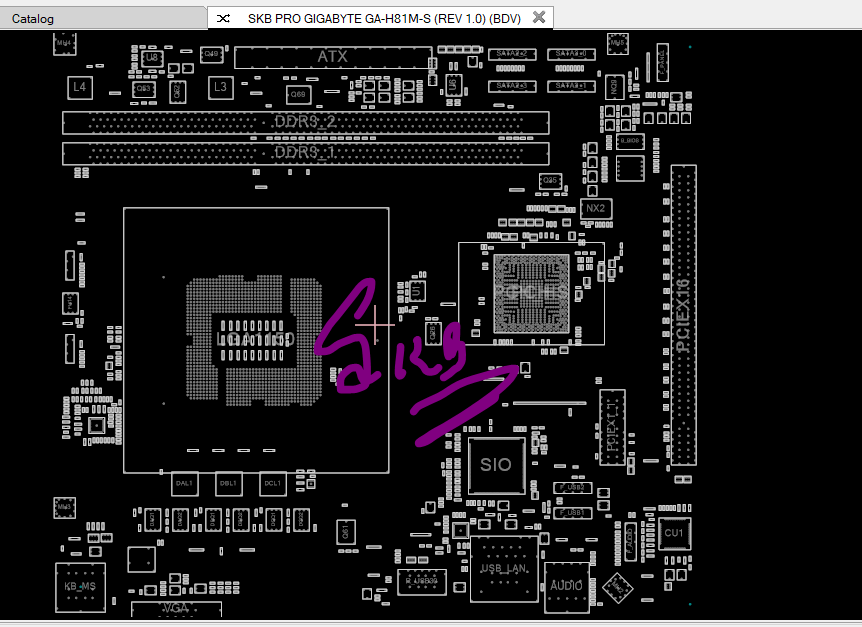Select transistor Q62
This screenshot has height=627, width=862.
tap(177, 92)
